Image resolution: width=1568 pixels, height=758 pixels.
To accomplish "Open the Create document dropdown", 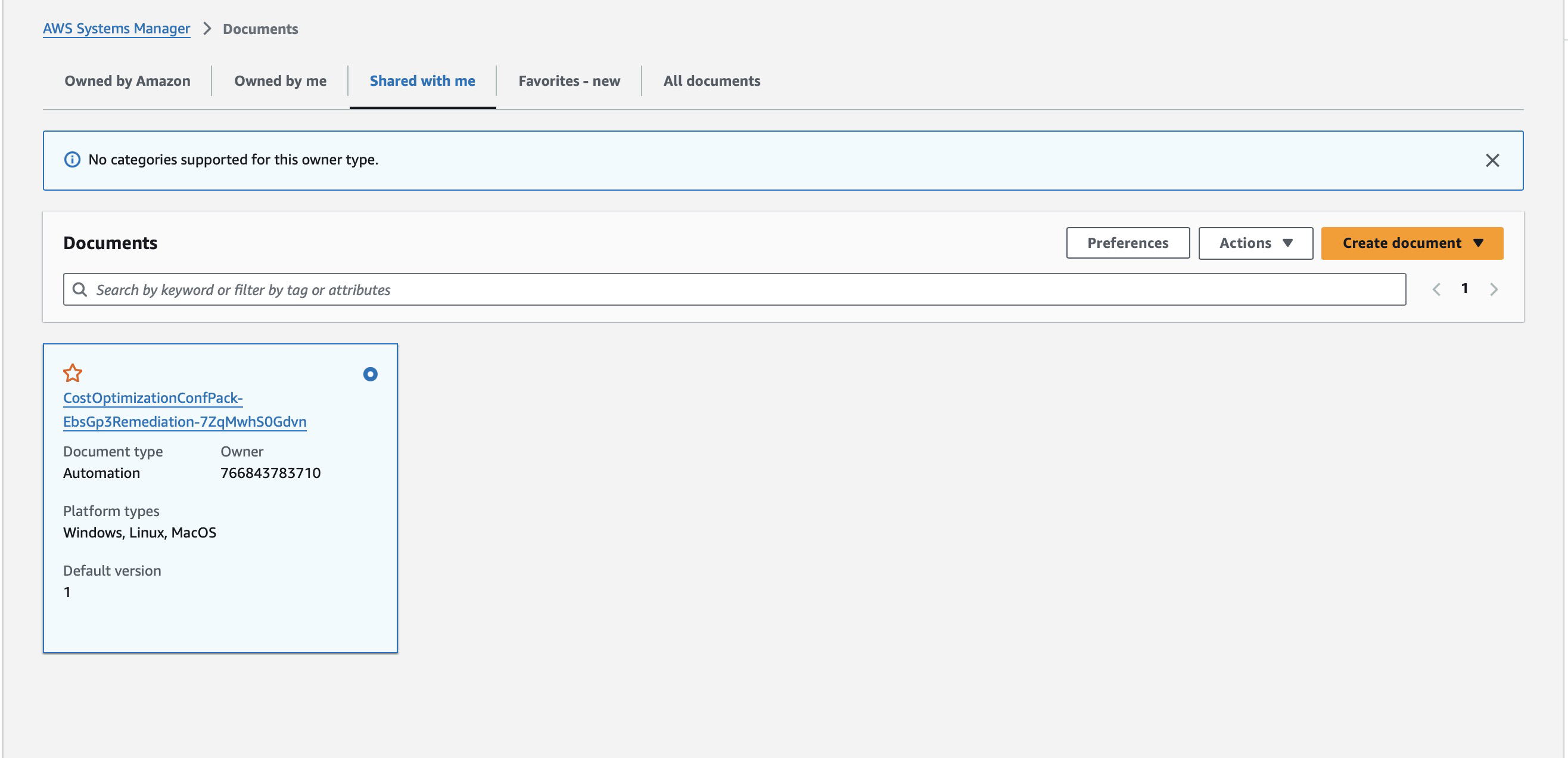I will (x=1411, y=243).
